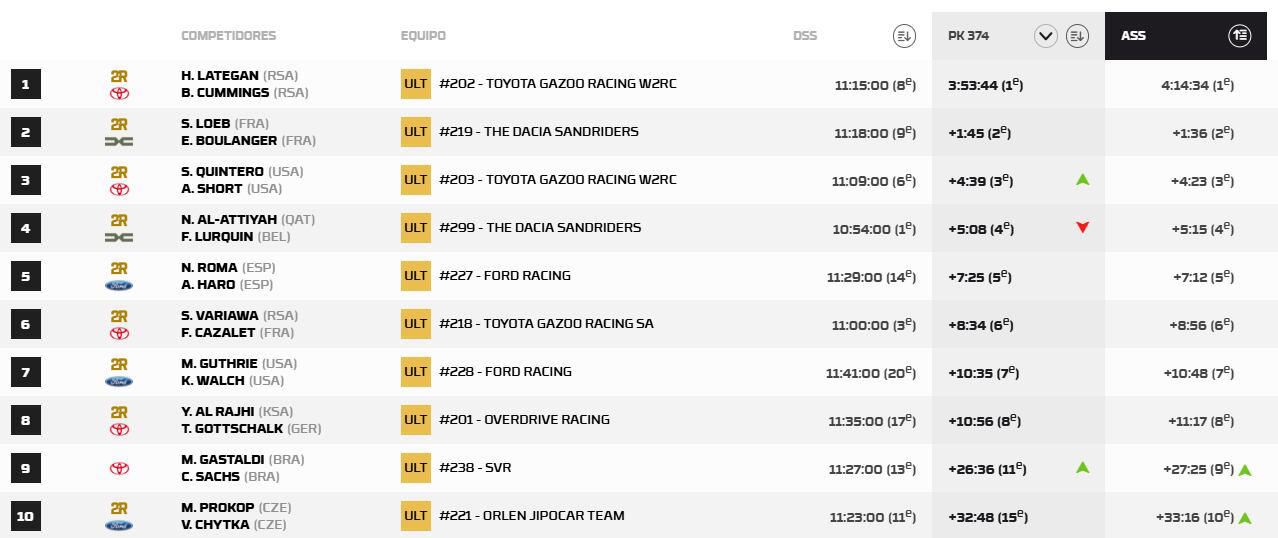Click the 10:54:00 (1E) start time
Image resolution: width=1278 pixels, height=538 pixels.
pyautogui.click(x=874, y=229)
